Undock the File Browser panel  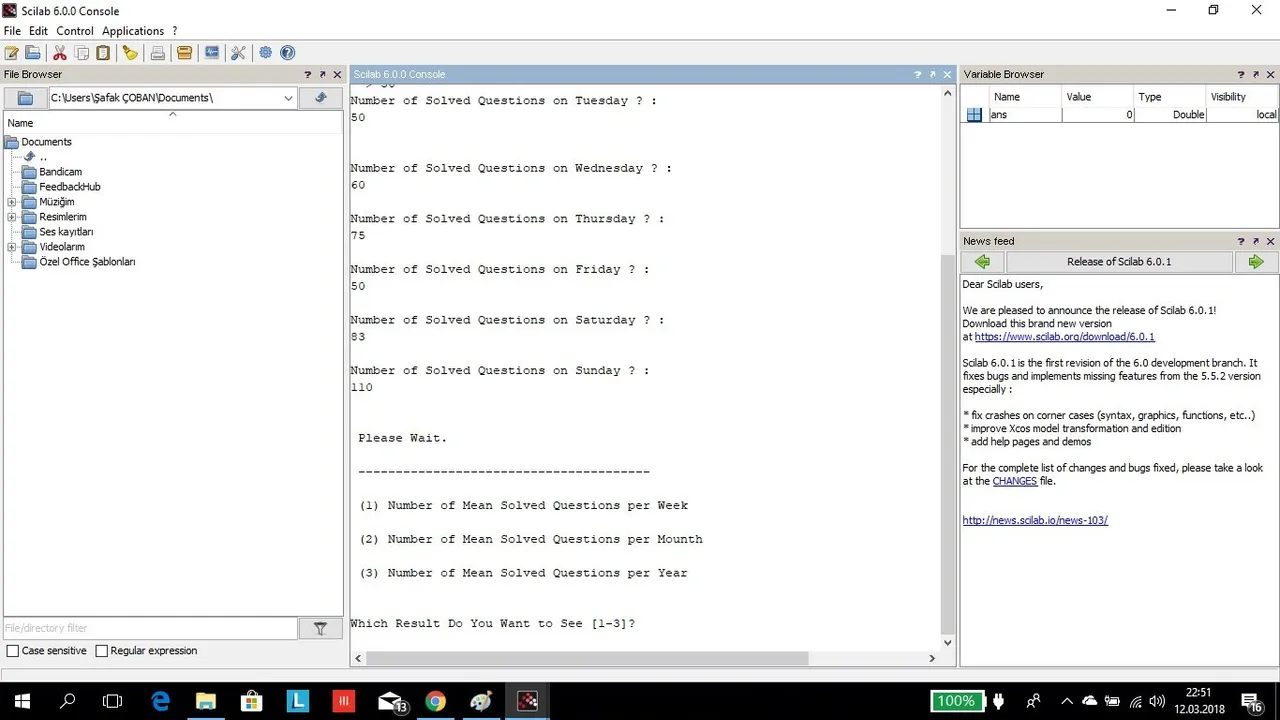coord(322,74)
